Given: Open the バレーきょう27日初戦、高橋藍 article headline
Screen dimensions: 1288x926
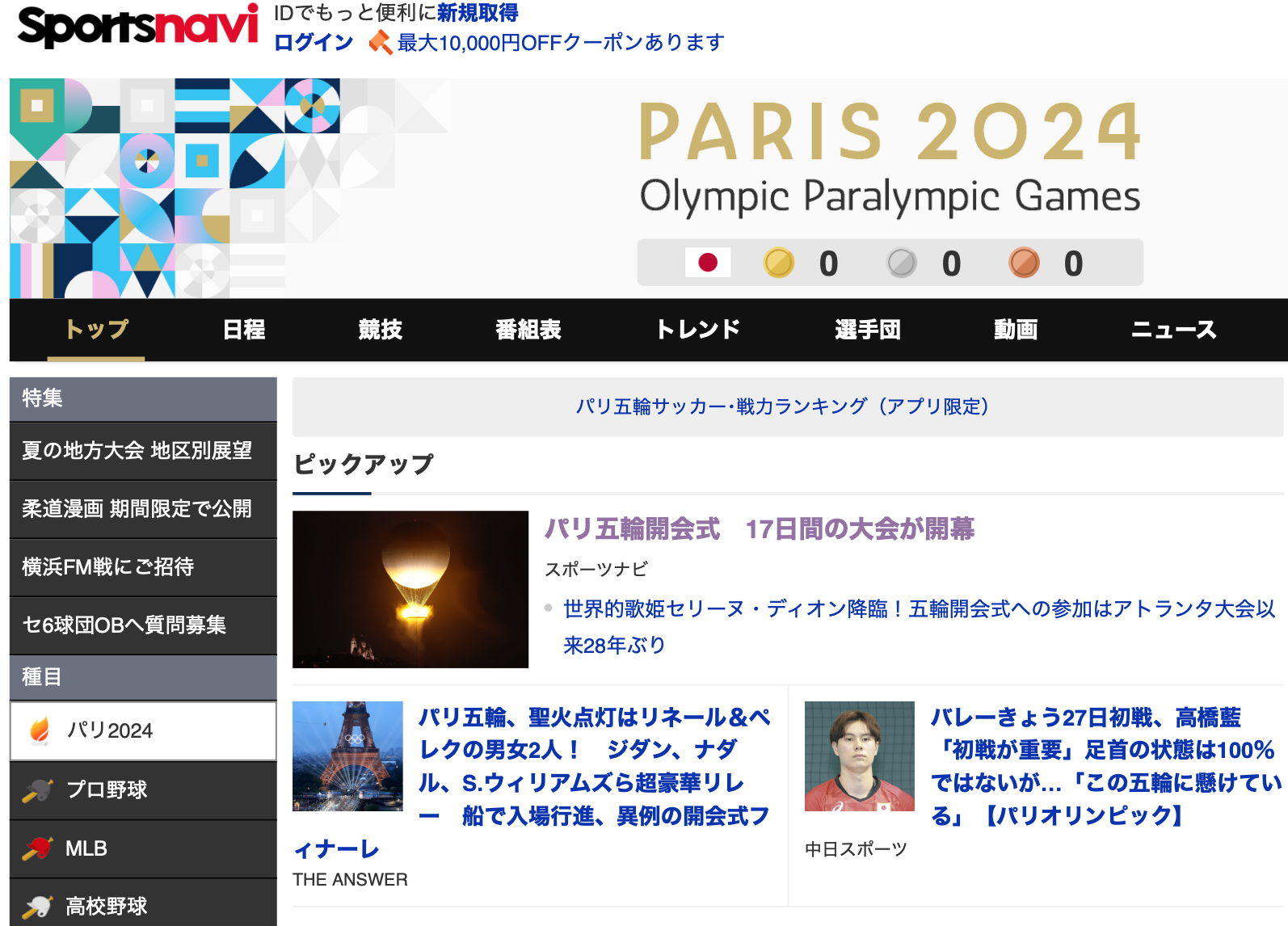Looking at the screenshot, I should coord(1106,766).
